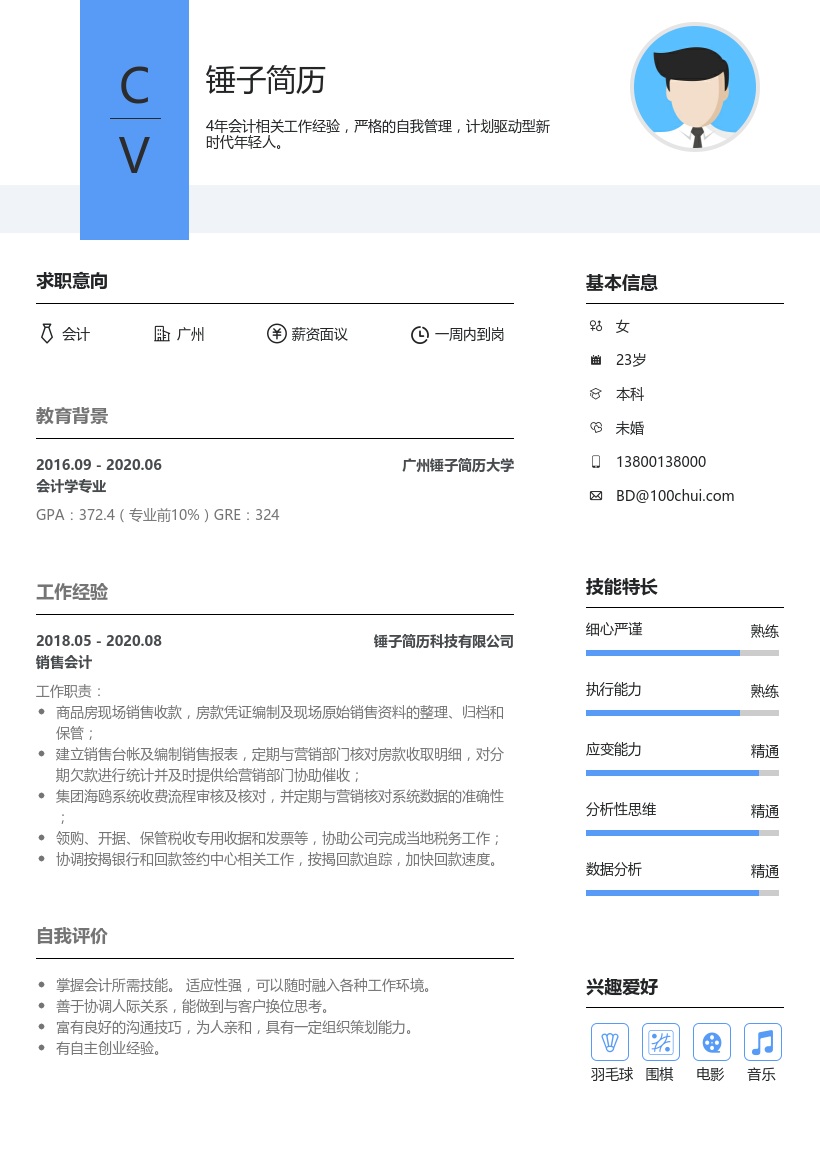The height and width of the screenshot is (1160, 820).
Task: Click the envelope icon next to BD@100chui.com
Action: click(x=596, y=495)
